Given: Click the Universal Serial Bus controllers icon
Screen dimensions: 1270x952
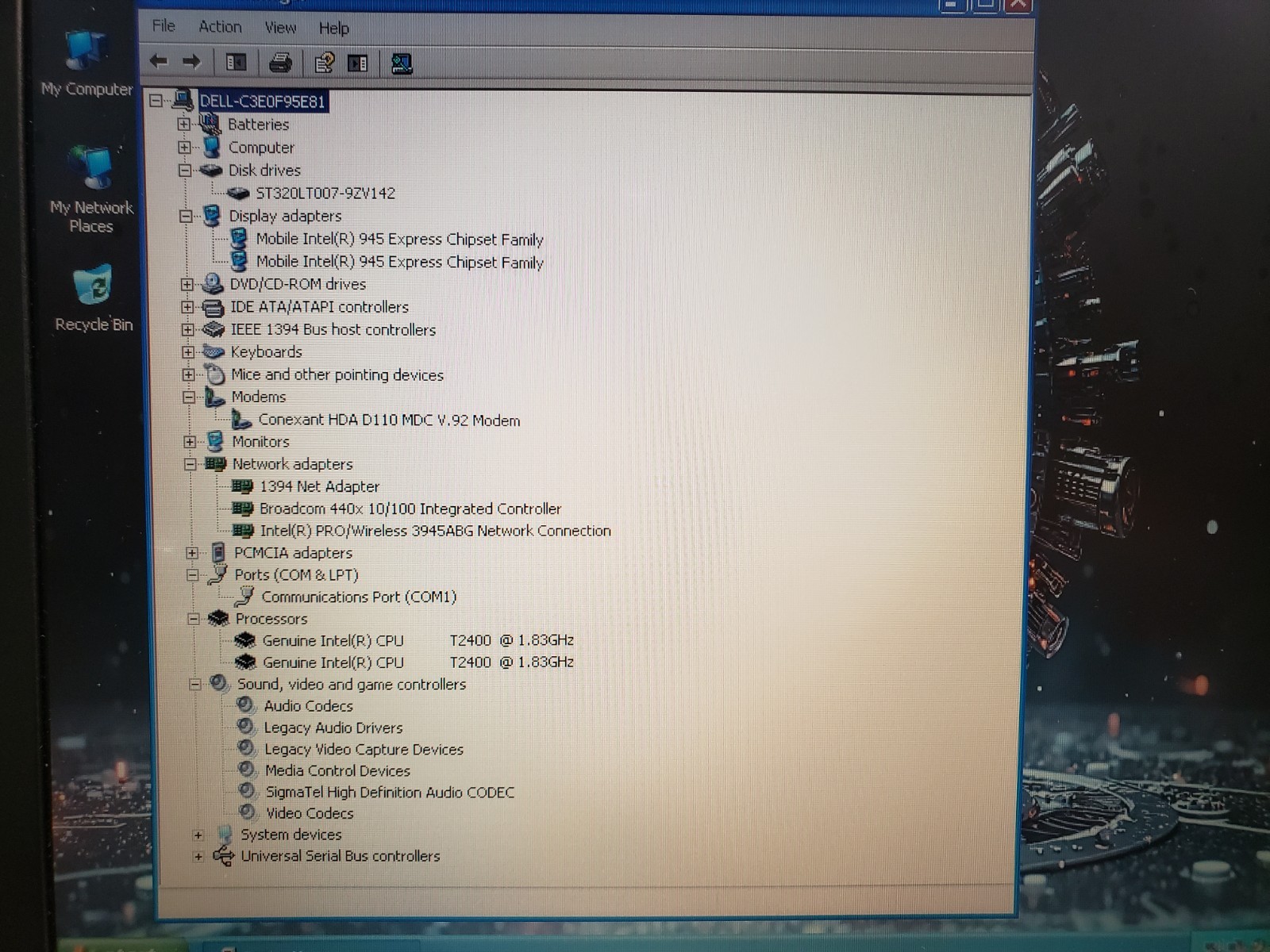Looking at the screenshot, I should tap(224, 856).
